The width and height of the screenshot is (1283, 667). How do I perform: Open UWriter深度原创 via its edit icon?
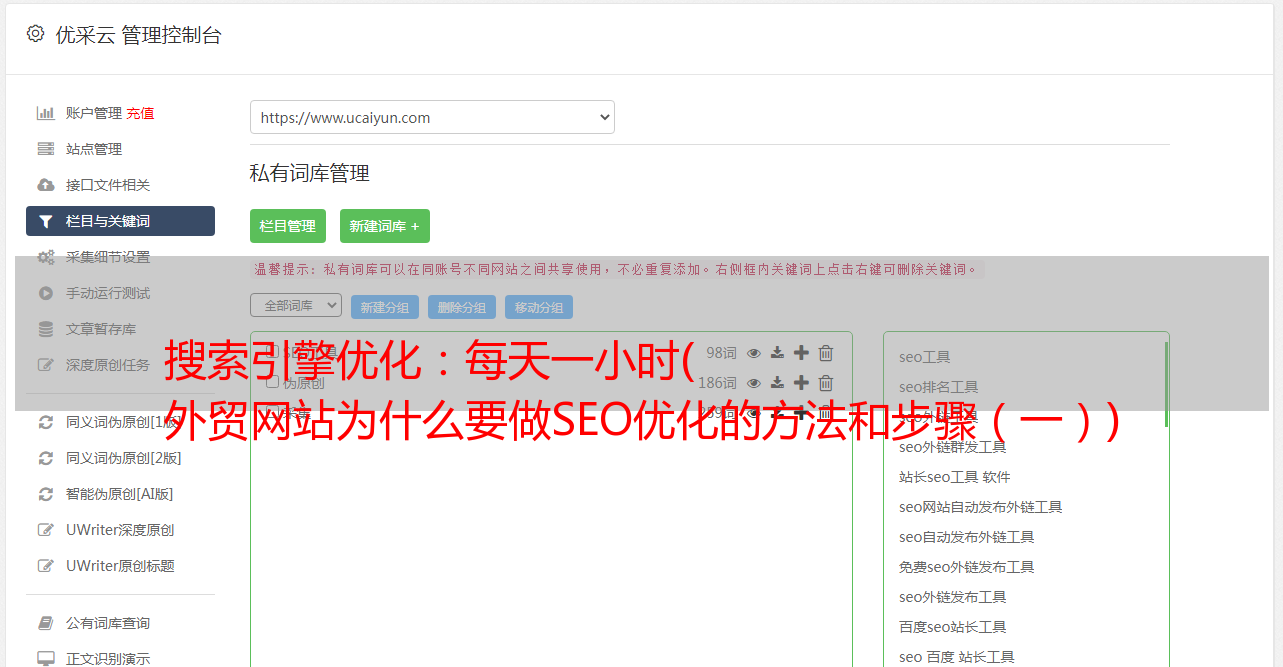click(46, 530)
